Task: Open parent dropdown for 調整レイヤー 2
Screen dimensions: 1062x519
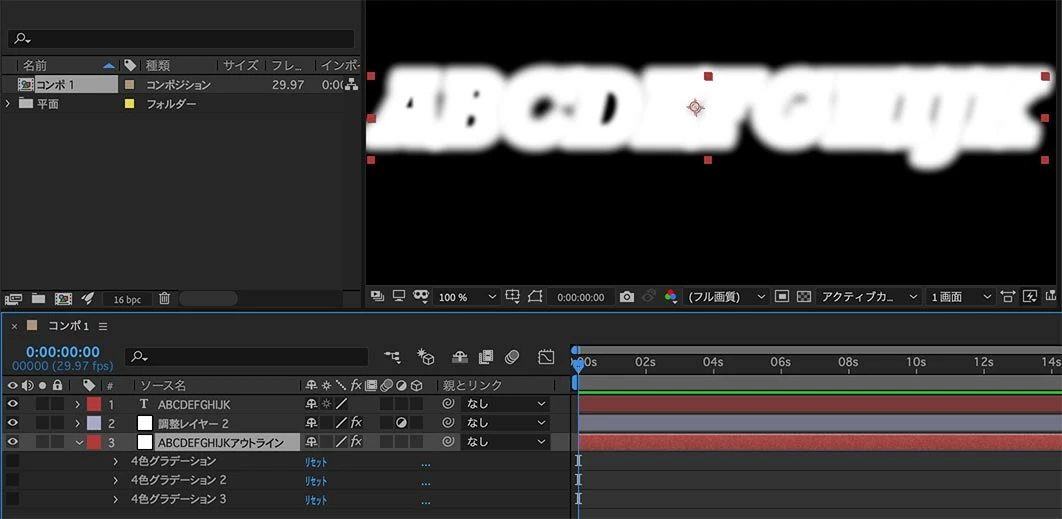Action: (x=505, y=423)
